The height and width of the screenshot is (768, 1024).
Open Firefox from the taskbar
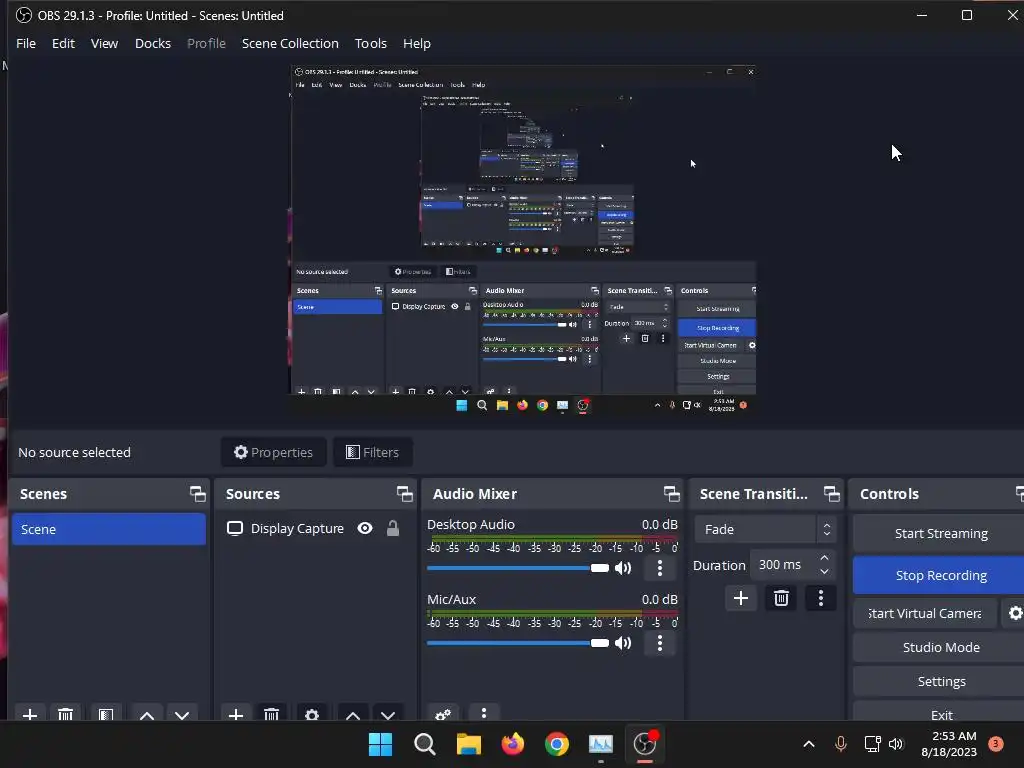[513, 743]
